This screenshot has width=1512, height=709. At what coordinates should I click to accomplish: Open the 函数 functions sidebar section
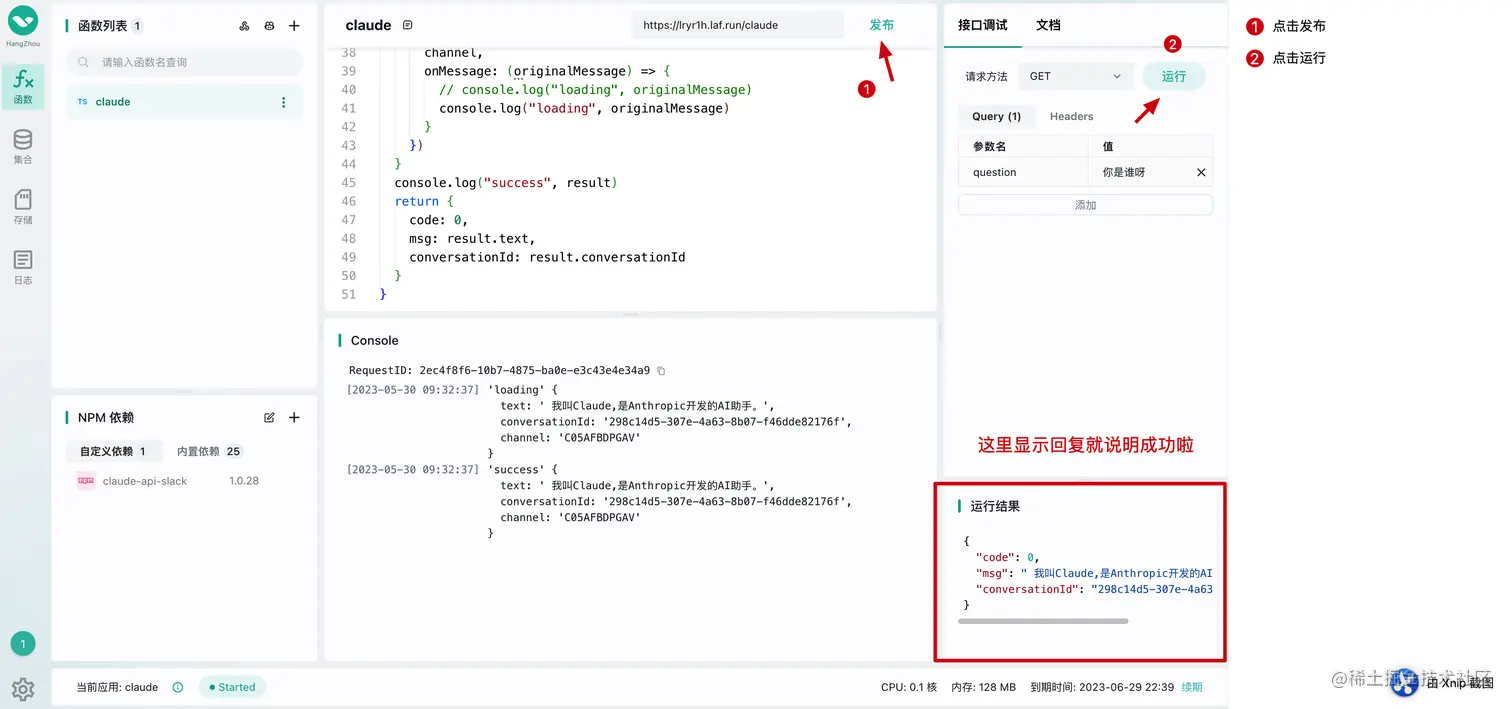(23, 86)
